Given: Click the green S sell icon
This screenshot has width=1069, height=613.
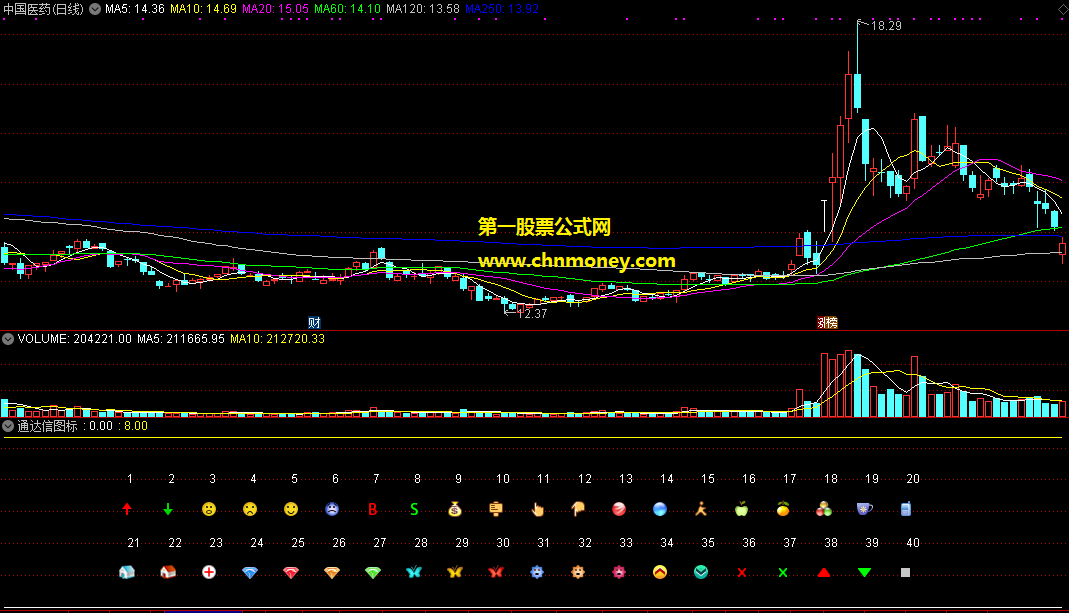Looking at the screenshot, I should click(x=414, y=509).
